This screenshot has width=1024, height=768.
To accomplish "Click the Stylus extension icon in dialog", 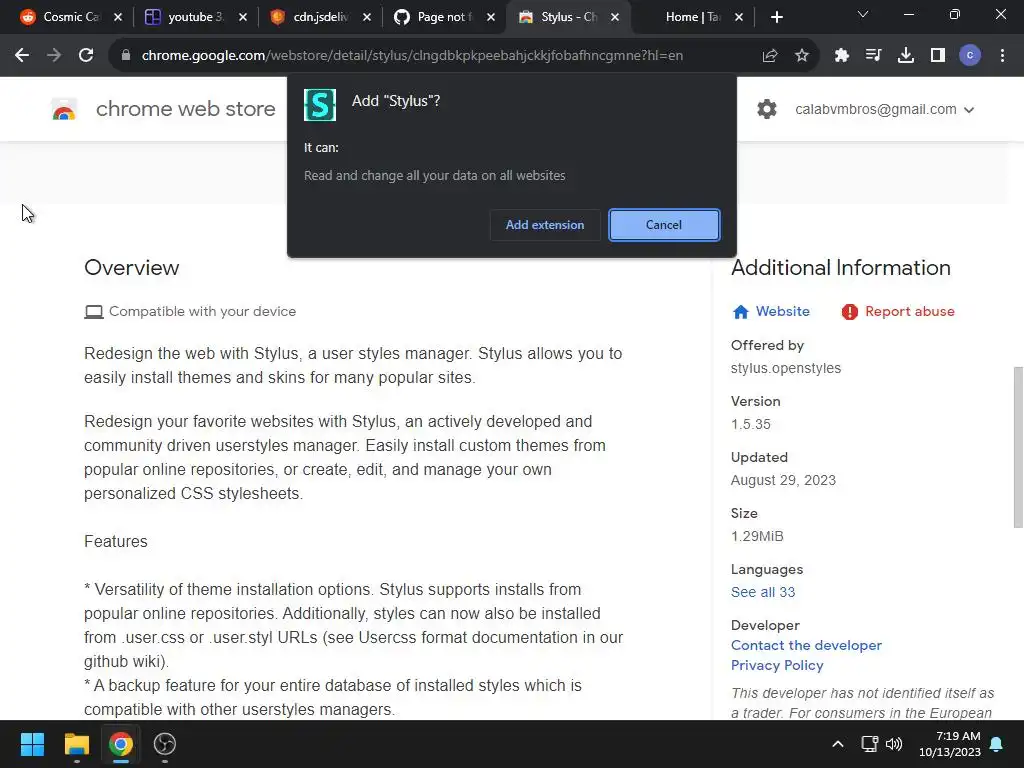I will click(x=320, y=105).
